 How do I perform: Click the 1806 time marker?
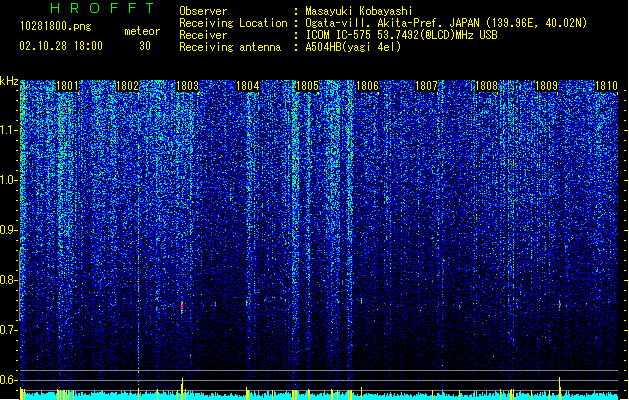[367, 86]
